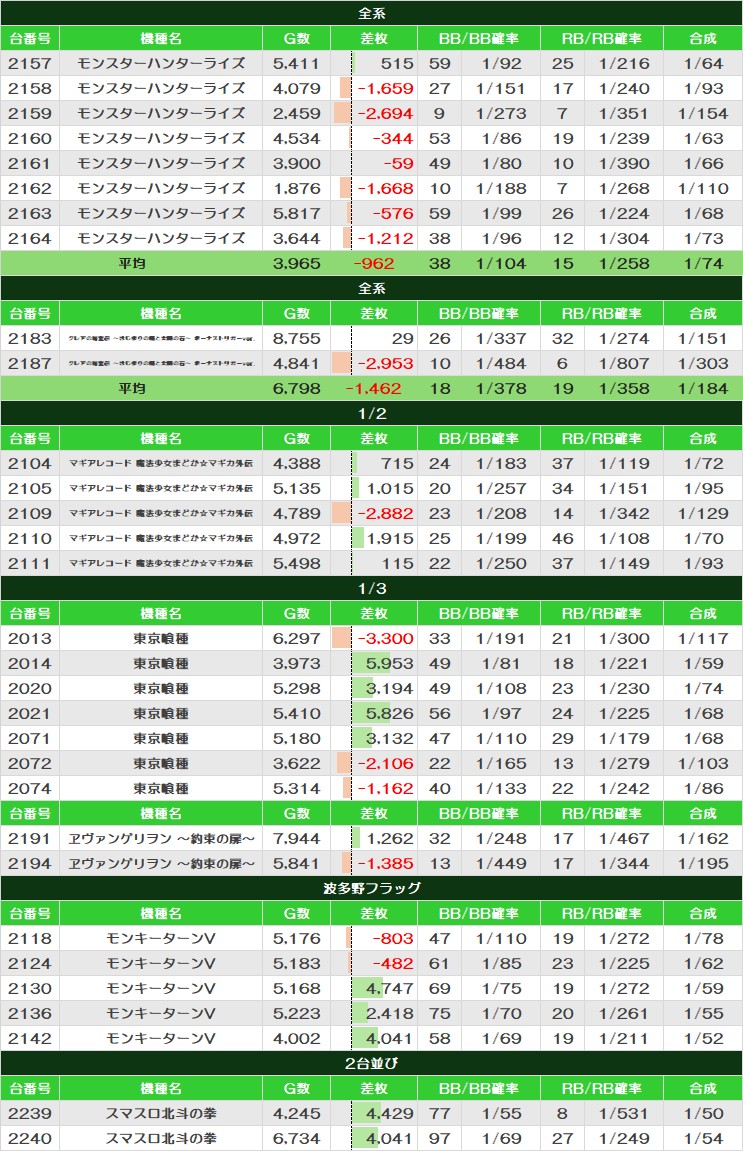Click the 1/303 combined rate in row 2187

pos(703,363)
